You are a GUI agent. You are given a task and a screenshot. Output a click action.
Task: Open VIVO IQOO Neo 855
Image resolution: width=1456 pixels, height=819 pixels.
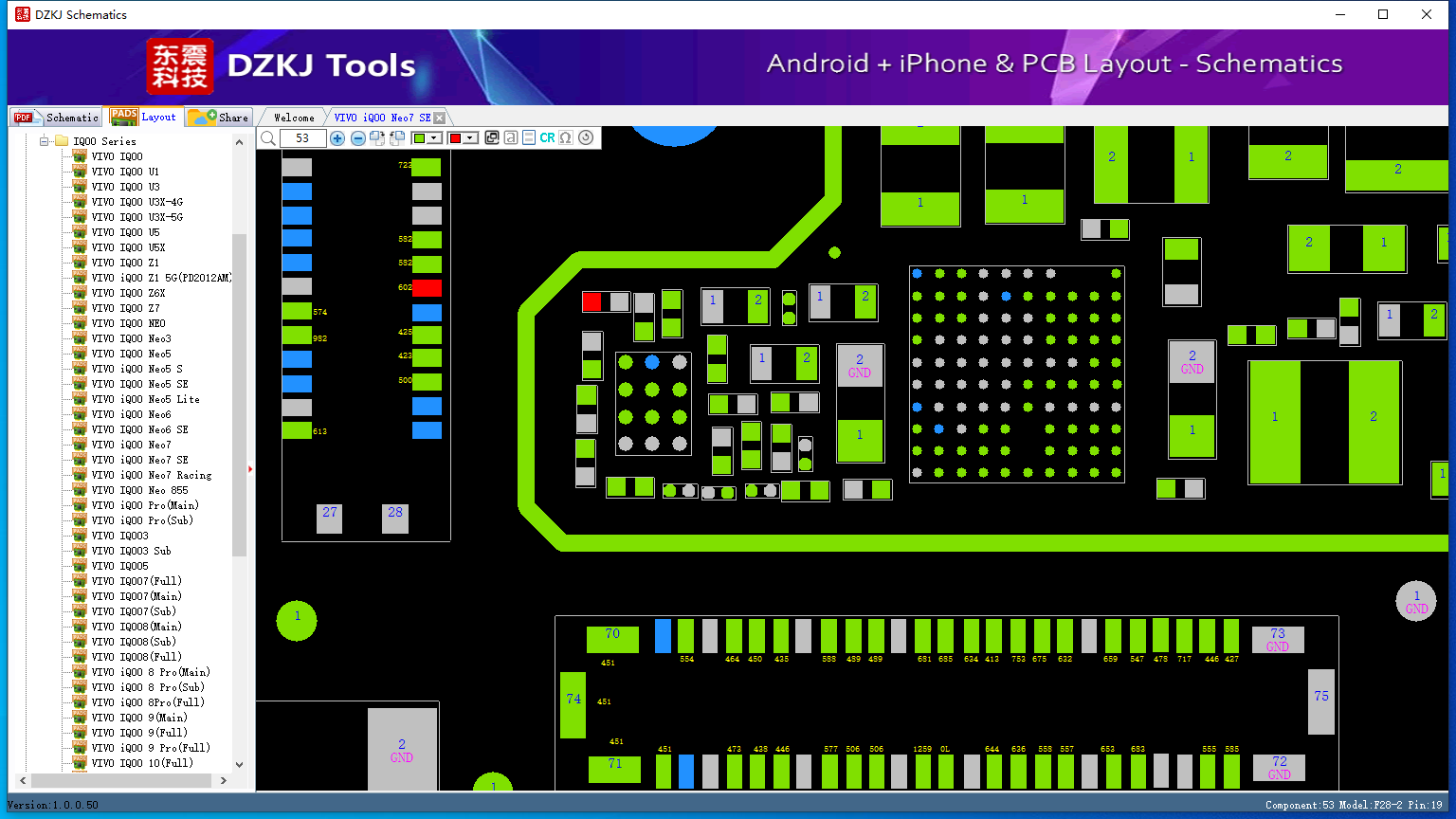(139, 490)
